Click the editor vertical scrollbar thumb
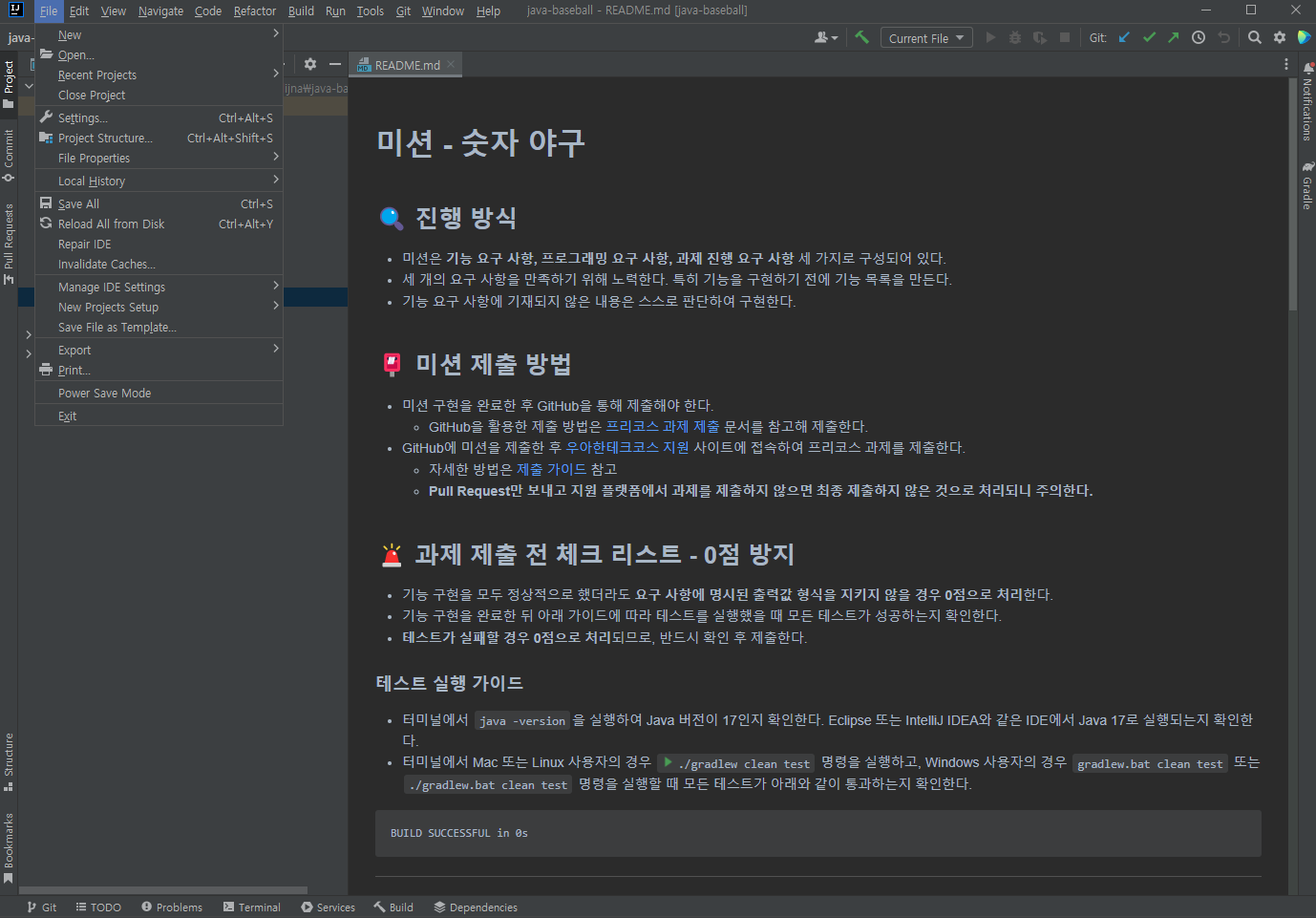The image size is (1316, 918). [1292, 194]
